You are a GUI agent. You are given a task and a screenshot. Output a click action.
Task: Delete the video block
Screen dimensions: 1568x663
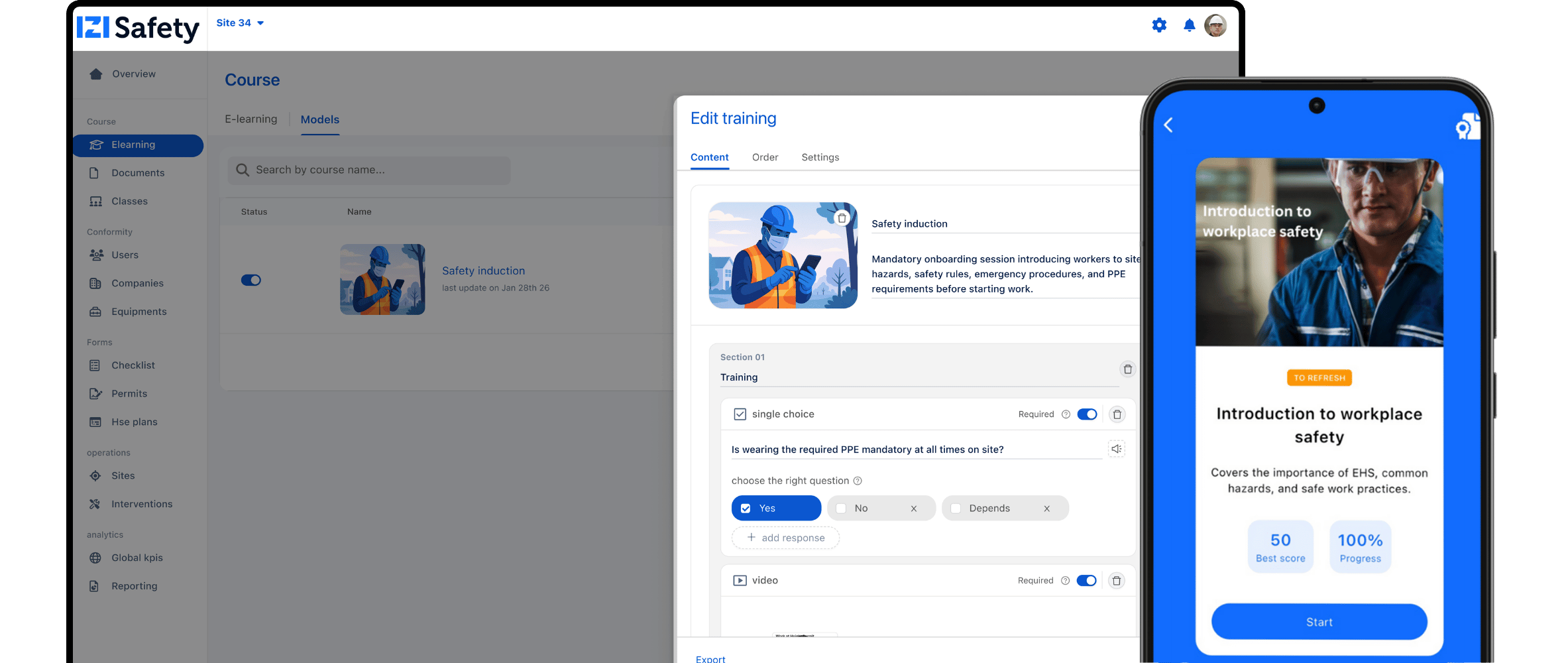click(1116, 581)
